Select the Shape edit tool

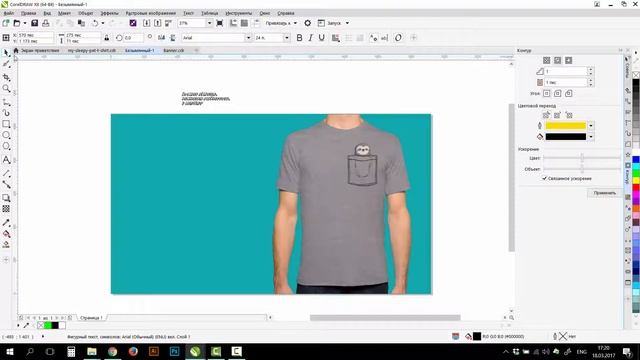pyautogui.click(x=6, y=64)
